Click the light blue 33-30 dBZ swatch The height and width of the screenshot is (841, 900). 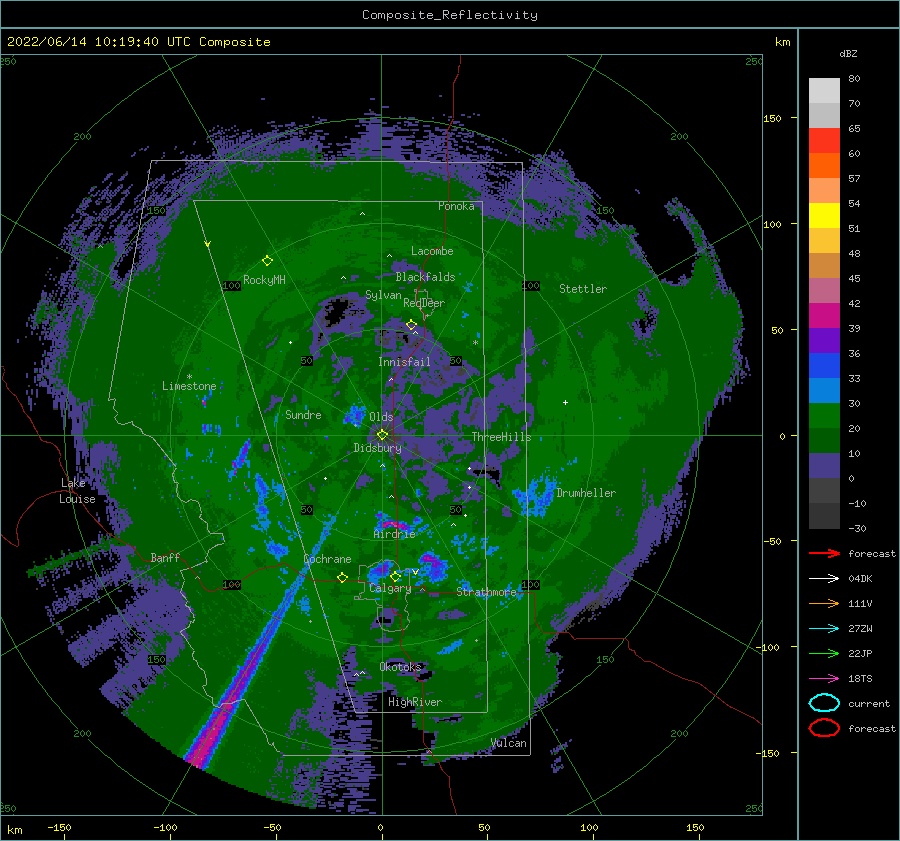tap(824, 391)
